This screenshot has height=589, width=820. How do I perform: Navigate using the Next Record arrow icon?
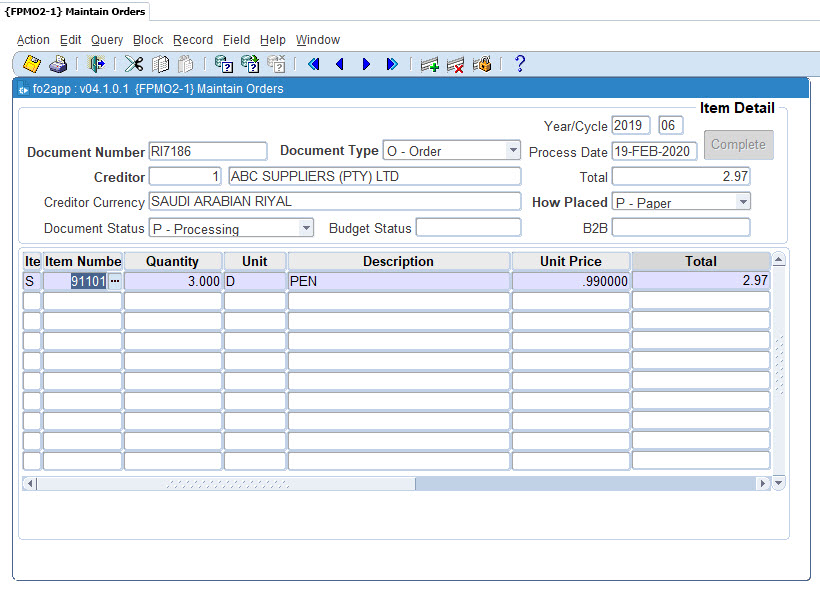[367, 63]
